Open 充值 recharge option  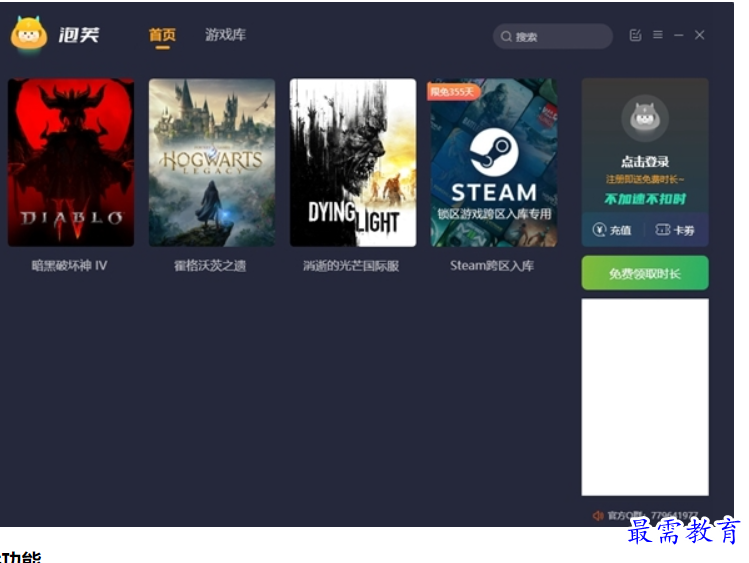click(612, 230)
